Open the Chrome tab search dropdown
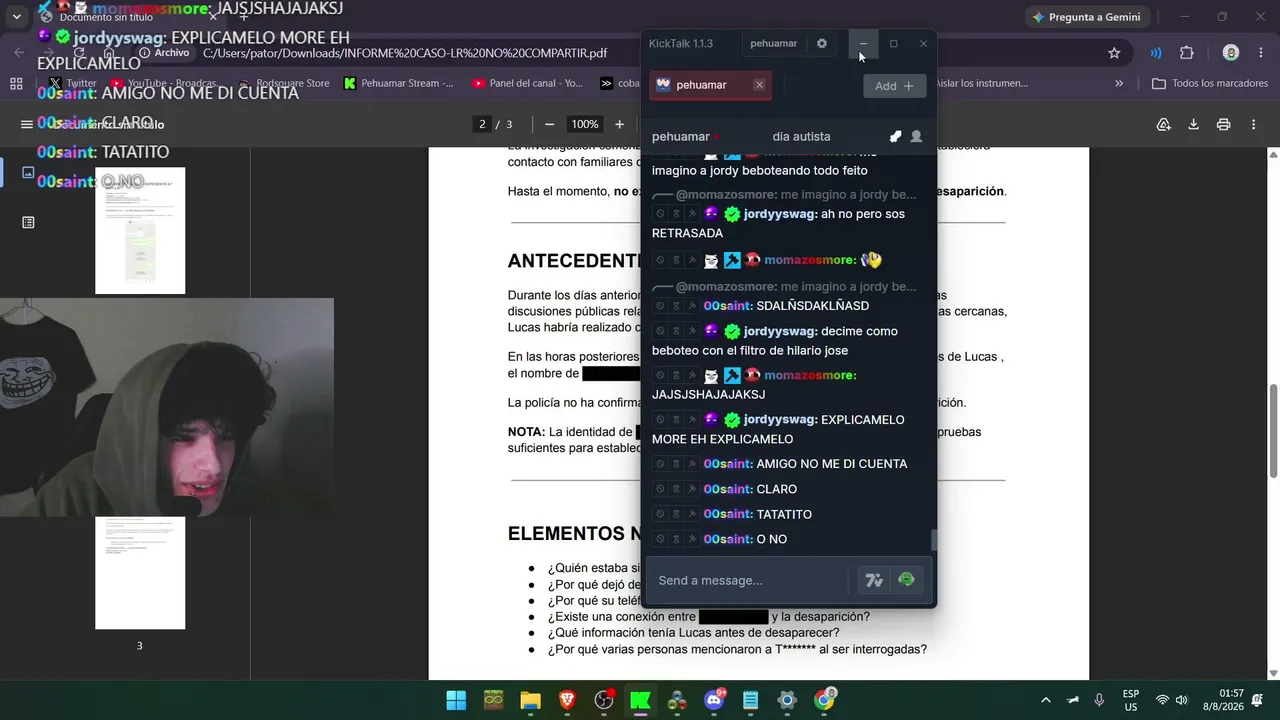The width and height of the screenshot is (1280, 720). click(17, 17)
